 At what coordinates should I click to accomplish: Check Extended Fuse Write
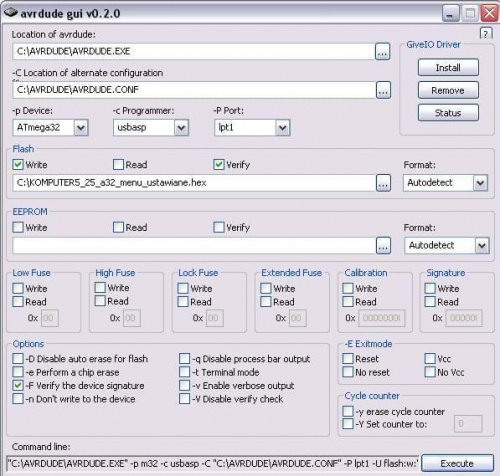tap(266, 288)
